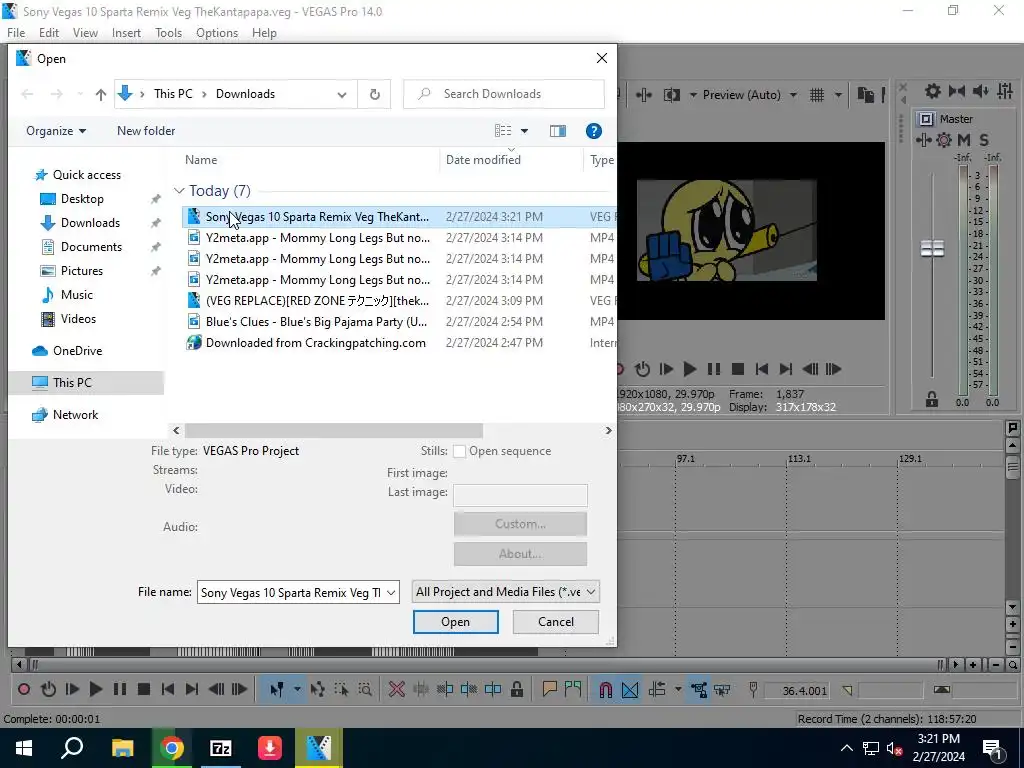This screenshot has width=1024, height=768.
Task: Open the Auto Ripple mode dropdown arrow
Action: [x=678, y=689]
